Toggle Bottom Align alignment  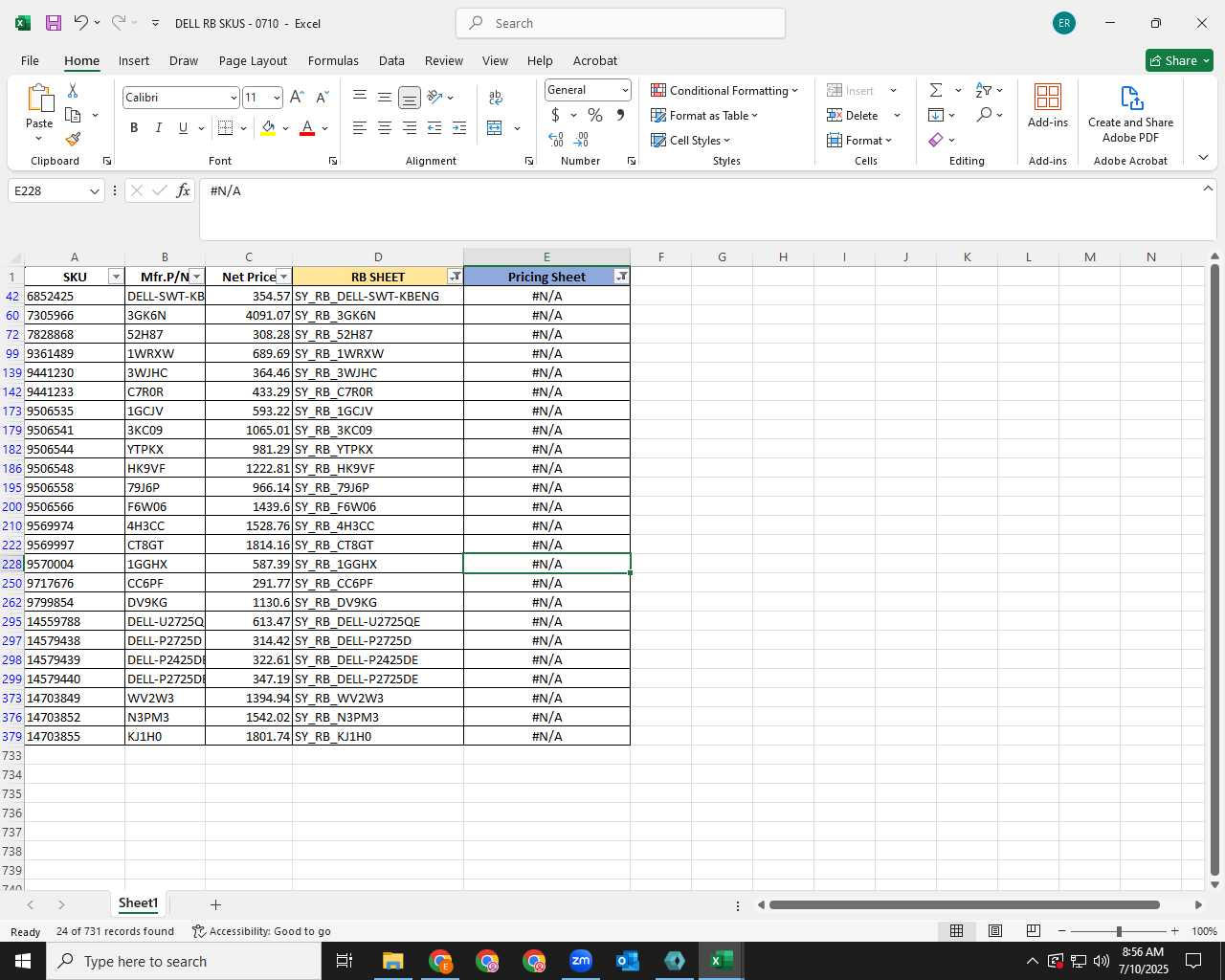[410, 98]
